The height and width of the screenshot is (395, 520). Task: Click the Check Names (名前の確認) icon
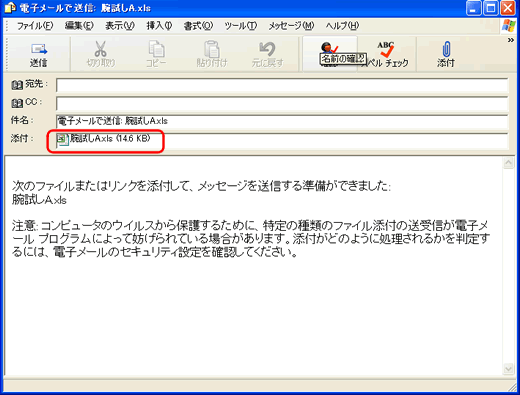click(329, 48)
